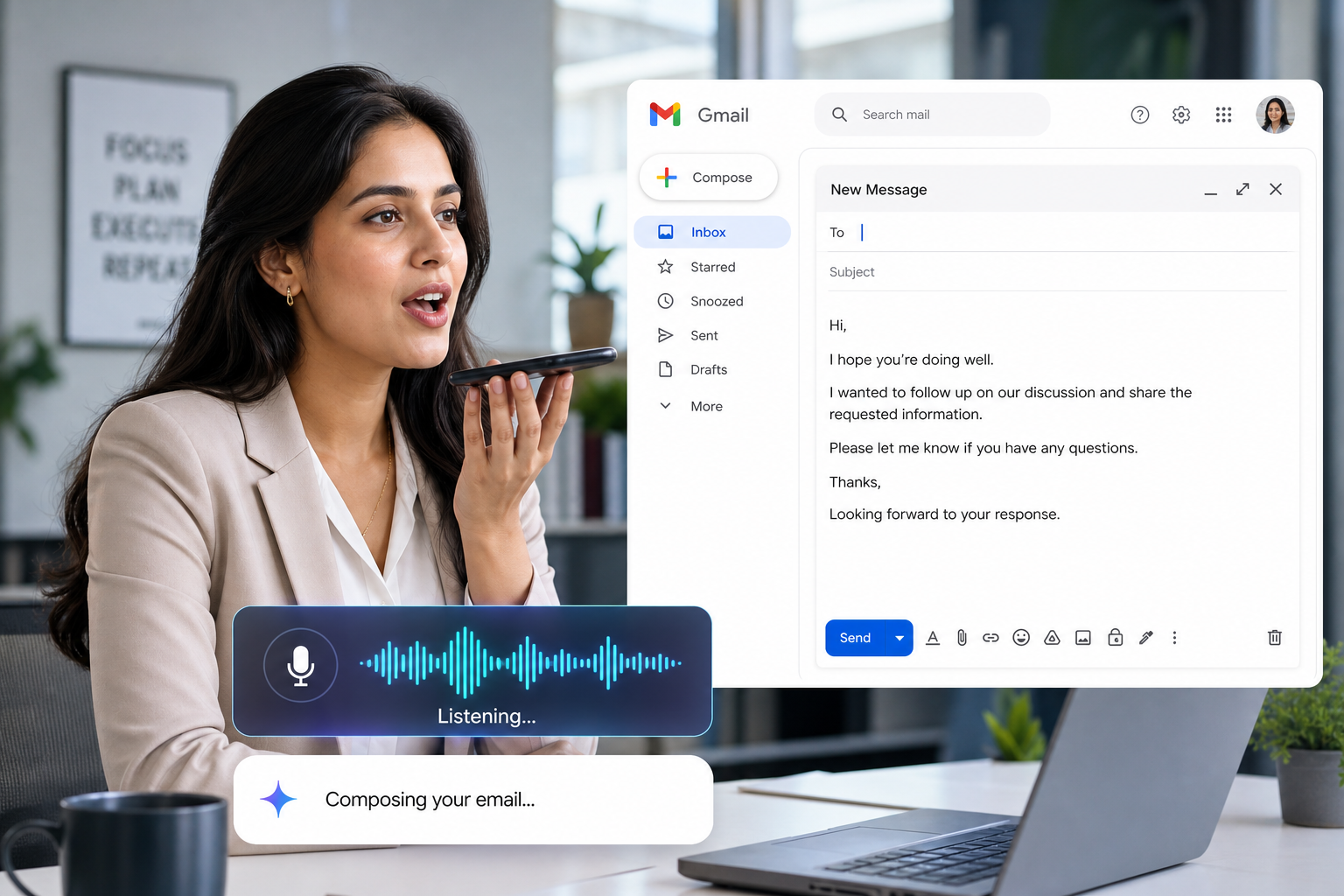Open the Sent folder
Screen dimensions: 1344x896
[x=711, y=335]
